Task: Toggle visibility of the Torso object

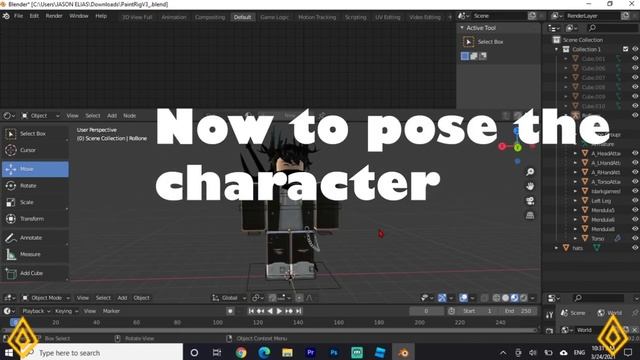Action: point(635,238)
